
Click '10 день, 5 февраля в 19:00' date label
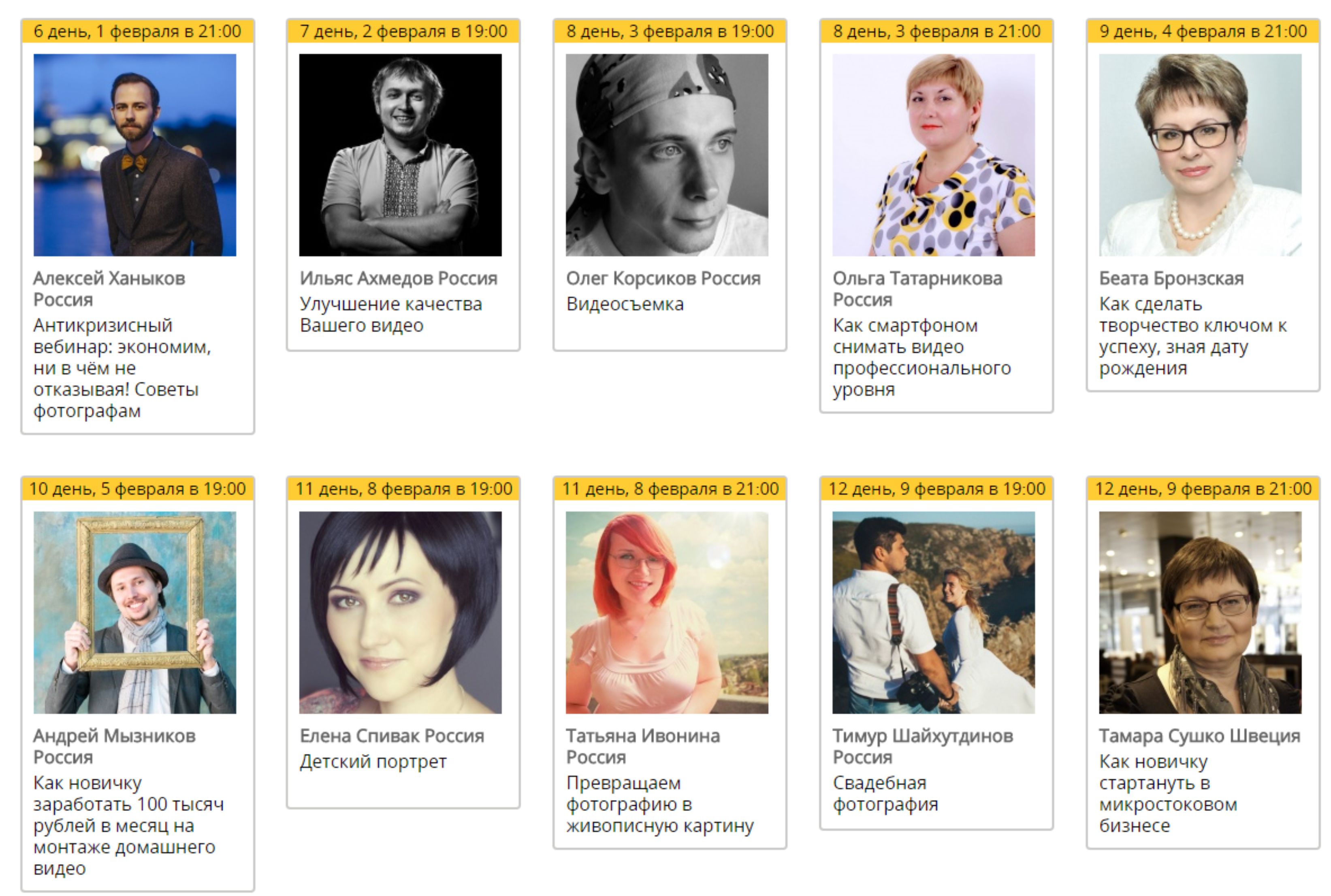[x=137, y=489]
